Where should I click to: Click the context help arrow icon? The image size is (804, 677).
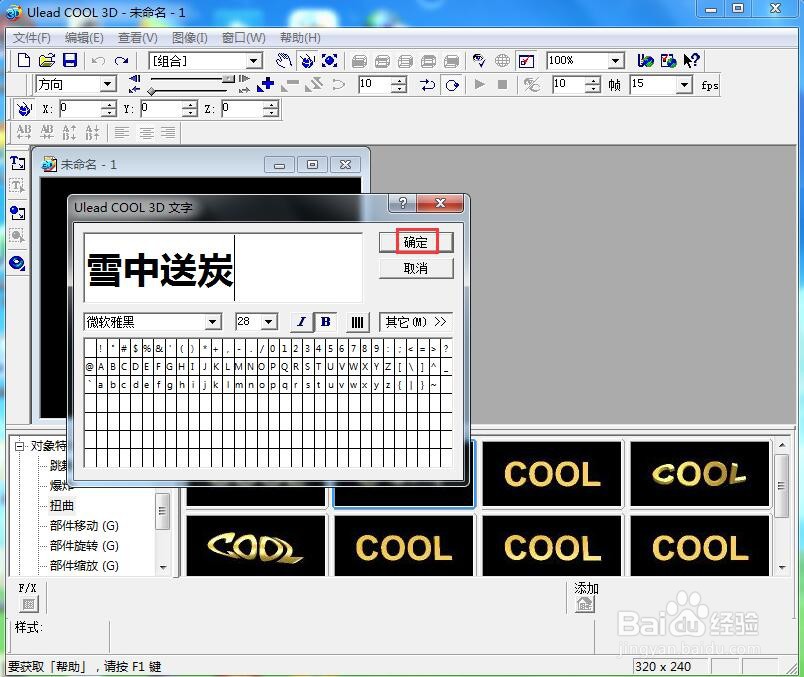(691, 61)
